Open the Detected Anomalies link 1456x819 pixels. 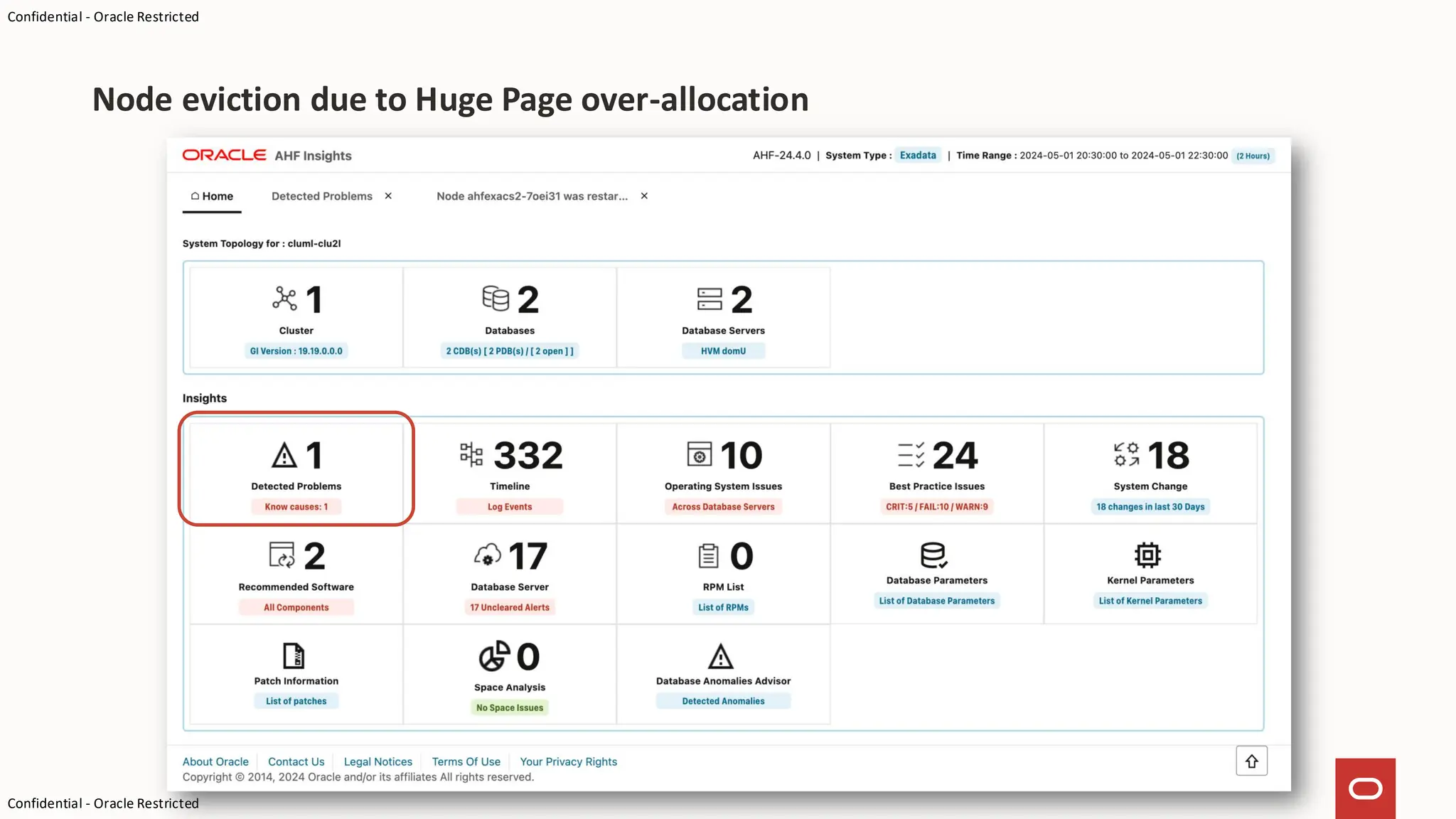coord(723,702)
